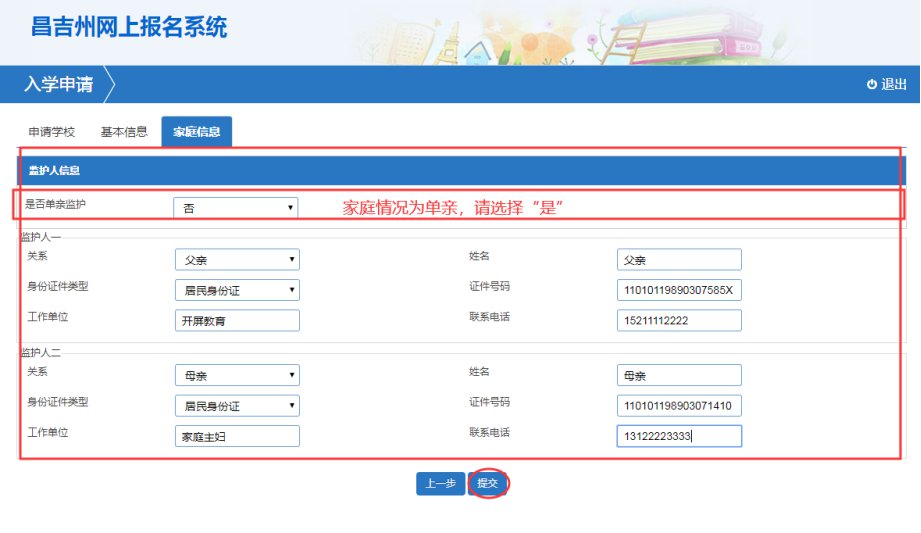
Task: Click the 上一步 previous step button
Action: point(440,484)
